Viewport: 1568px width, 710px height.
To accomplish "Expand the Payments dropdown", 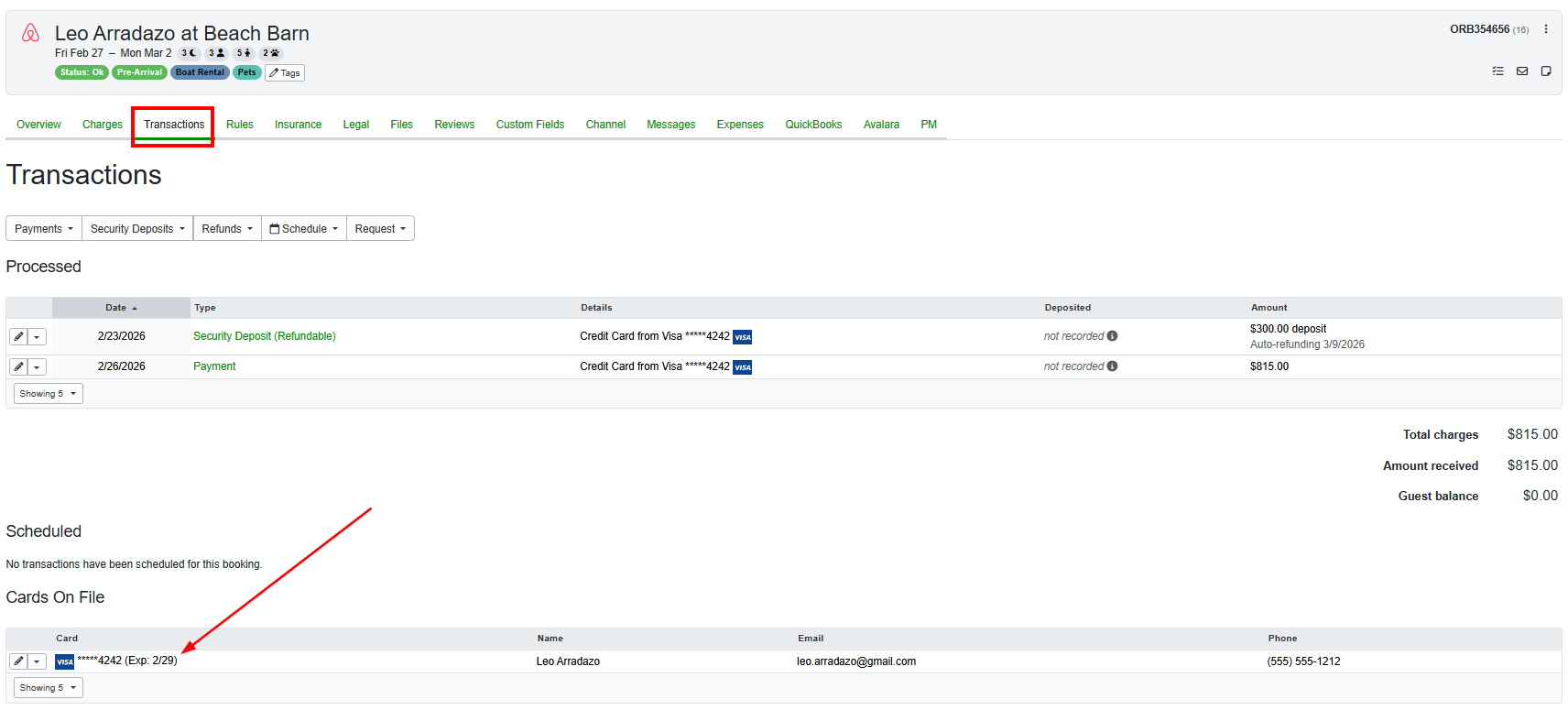I will (44, 229).
